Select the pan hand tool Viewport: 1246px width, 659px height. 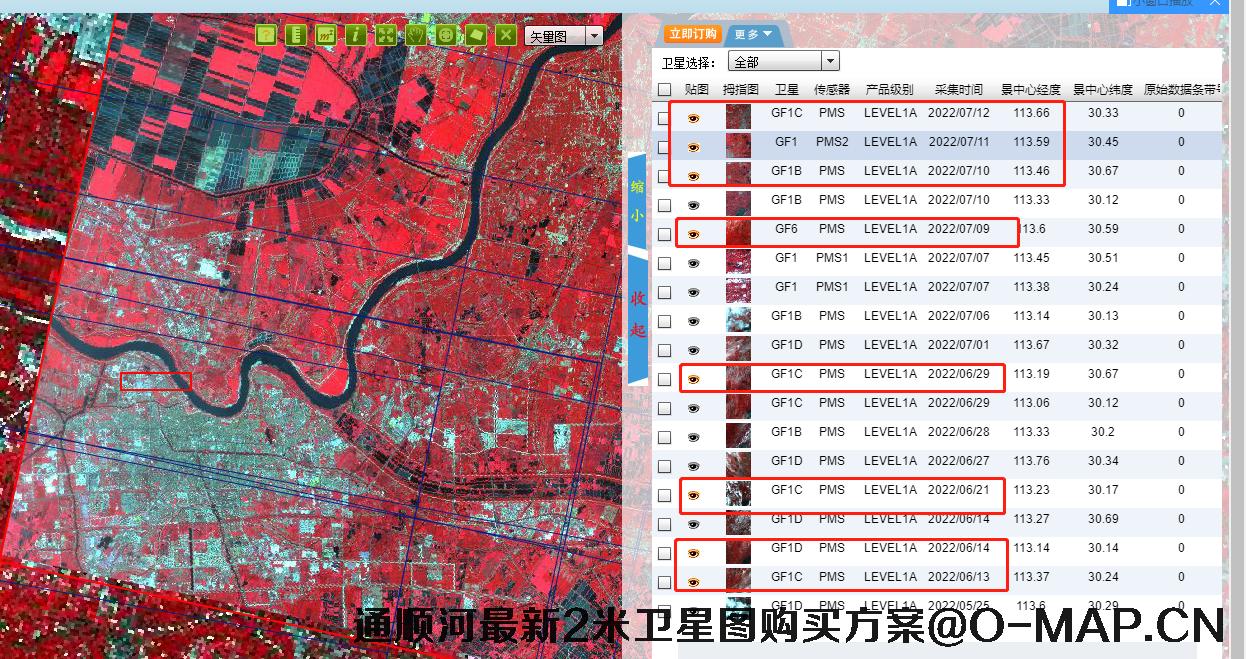point(416,35)
